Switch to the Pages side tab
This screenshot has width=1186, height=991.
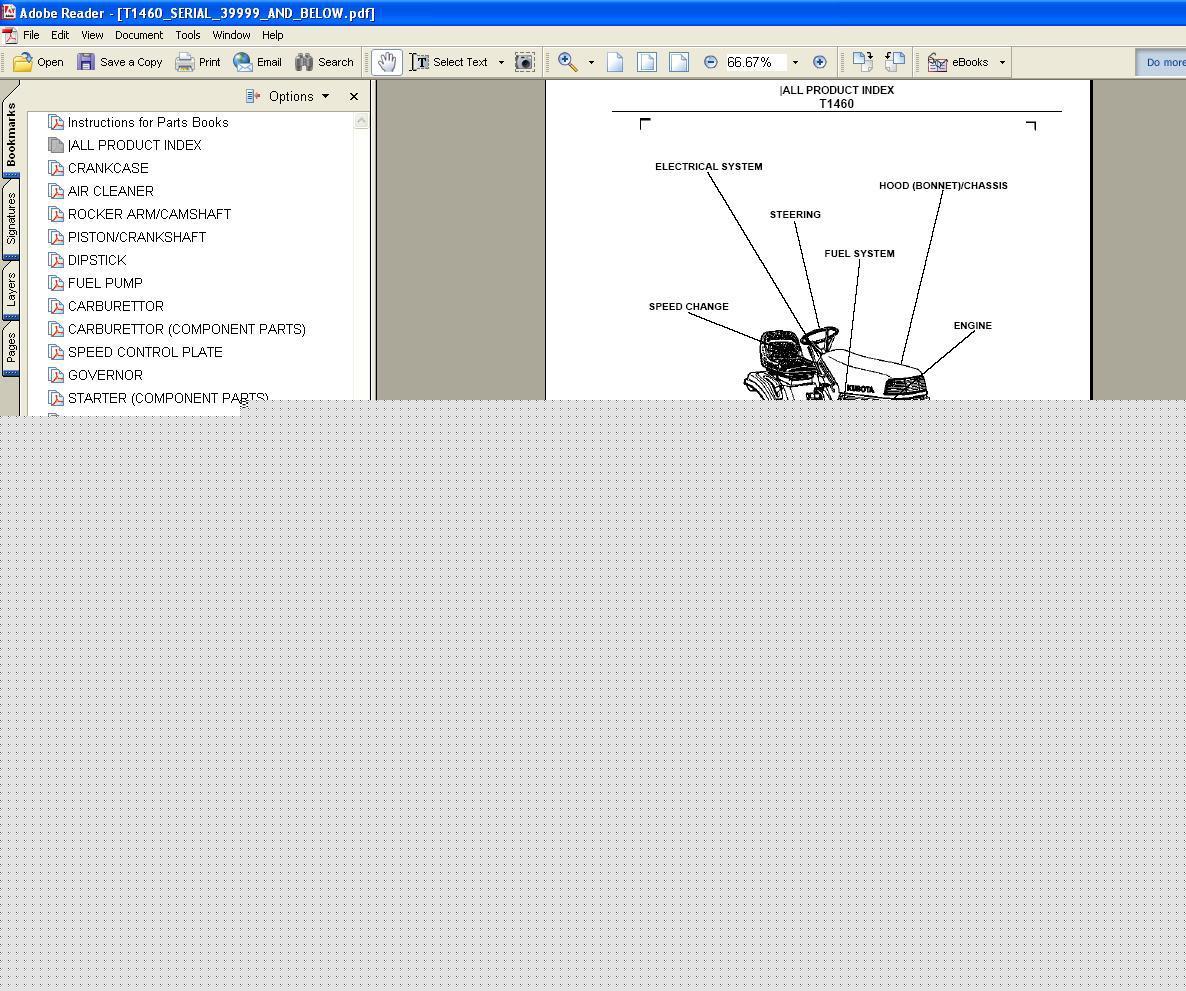(x=11, y=348)
